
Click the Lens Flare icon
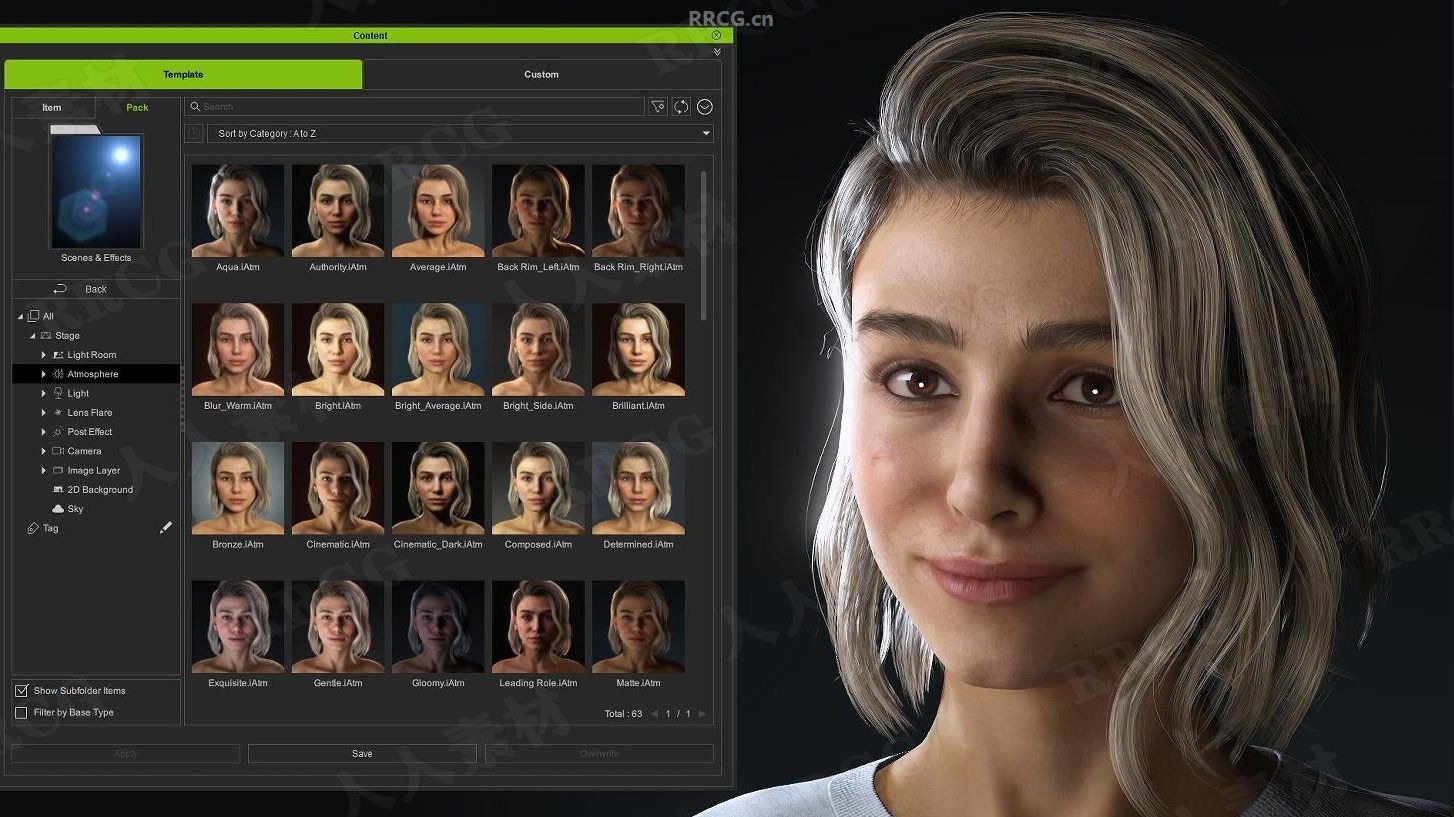pyautogui.click(x=60, y=412)
